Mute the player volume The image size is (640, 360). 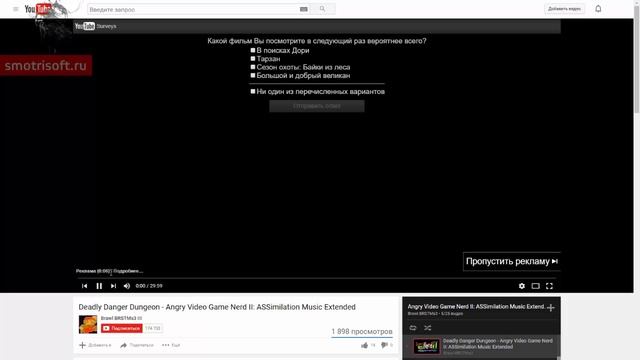coord(127,286)
